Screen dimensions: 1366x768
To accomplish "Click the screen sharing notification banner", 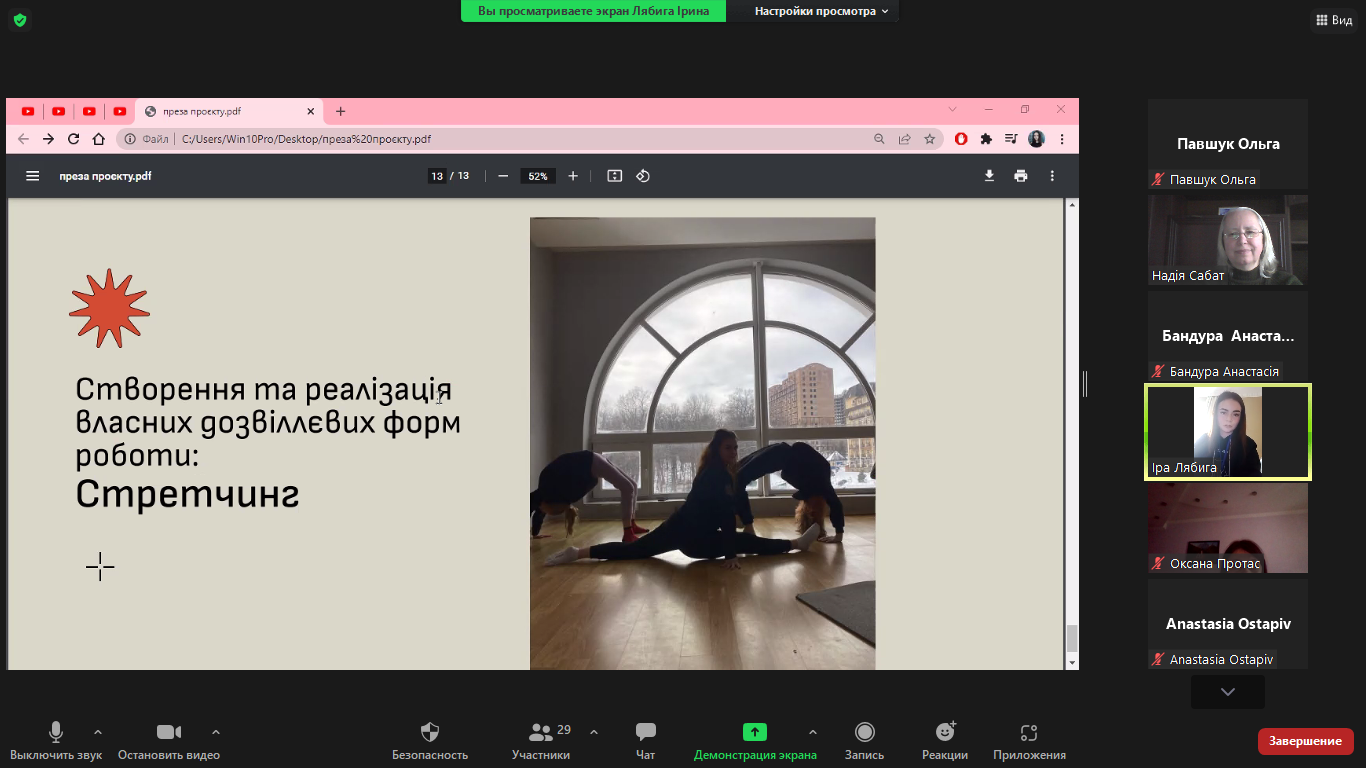I will 594,11.
